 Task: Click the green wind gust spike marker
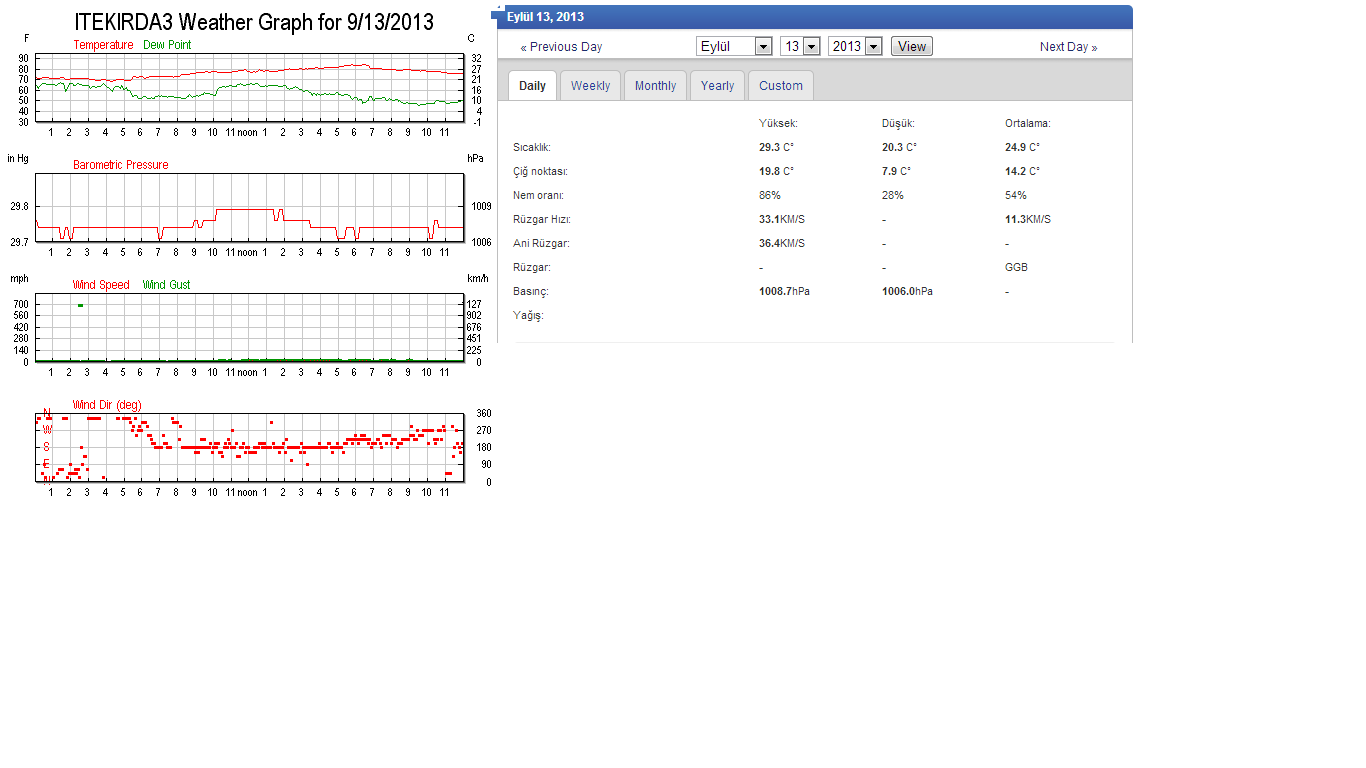coord(80,304)
